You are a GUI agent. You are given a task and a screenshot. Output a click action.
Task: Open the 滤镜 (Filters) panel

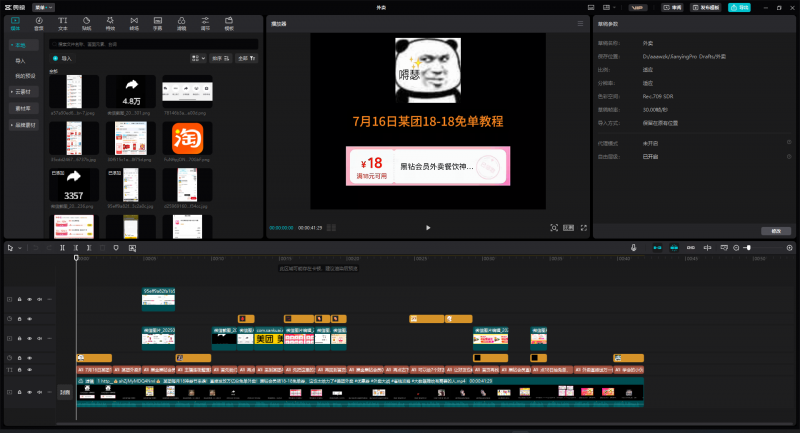click(x=181, y=20)
